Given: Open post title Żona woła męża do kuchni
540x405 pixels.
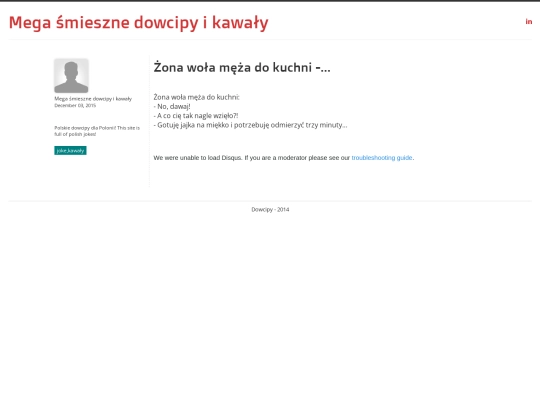Looking at the screenshot, I should (242, 67).
